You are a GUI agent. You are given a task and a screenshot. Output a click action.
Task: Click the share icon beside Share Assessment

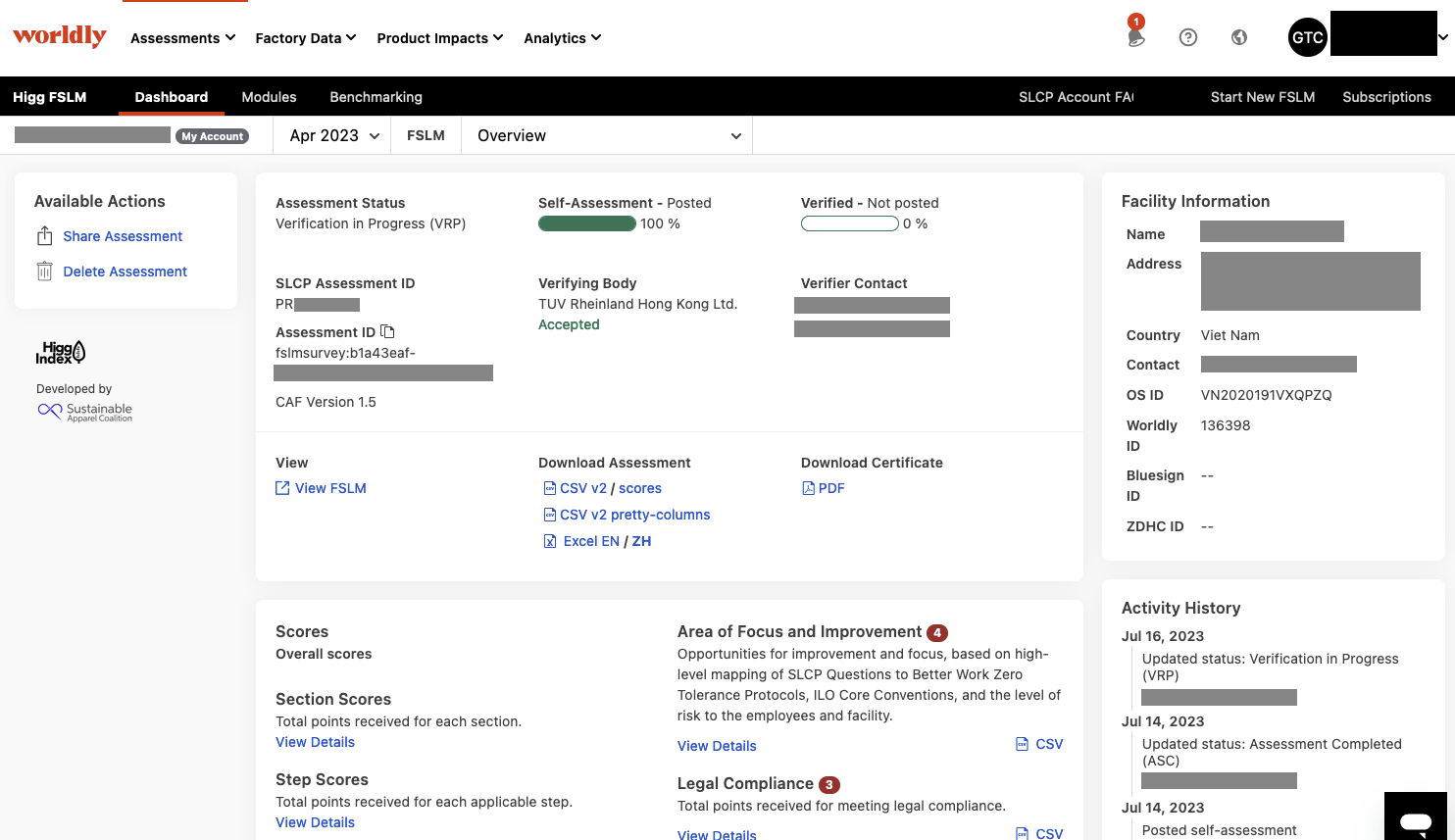coord(44,236)
